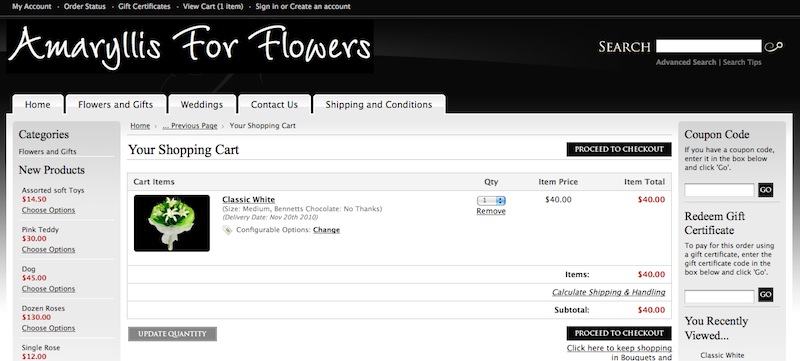Viewport: 800px width, 361px height.
Task: Click the tag icon beside Configurable Options
Action: point(228,230)
